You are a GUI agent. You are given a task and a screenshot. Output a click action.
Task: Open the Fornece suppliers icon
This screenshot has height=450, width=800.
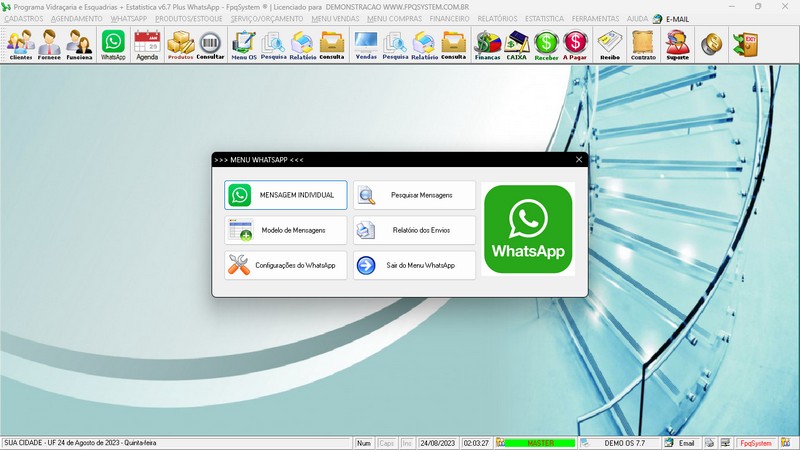pos(49,45)
